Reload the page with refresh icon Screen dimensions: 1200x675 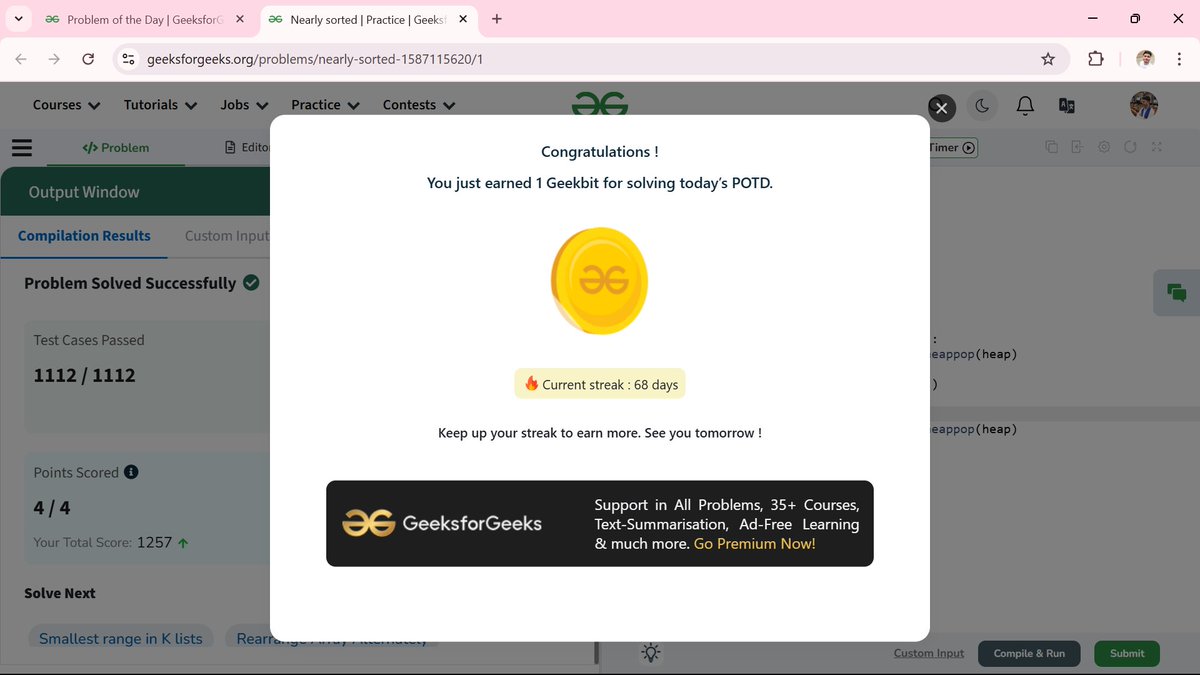(88, 59)
